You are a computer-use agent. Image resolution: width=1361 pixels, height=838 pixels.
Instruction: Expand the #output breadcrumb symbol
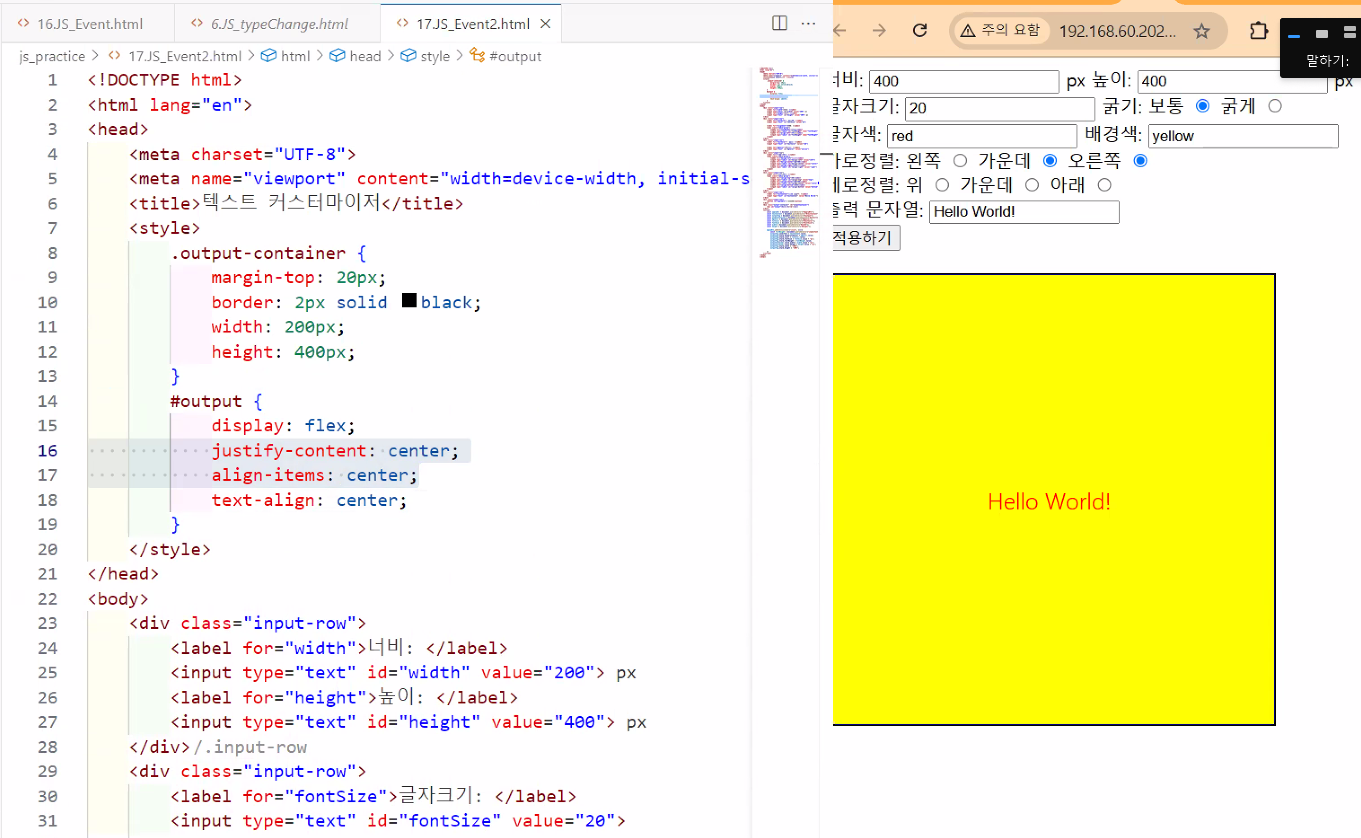click(x=505, y=56)
